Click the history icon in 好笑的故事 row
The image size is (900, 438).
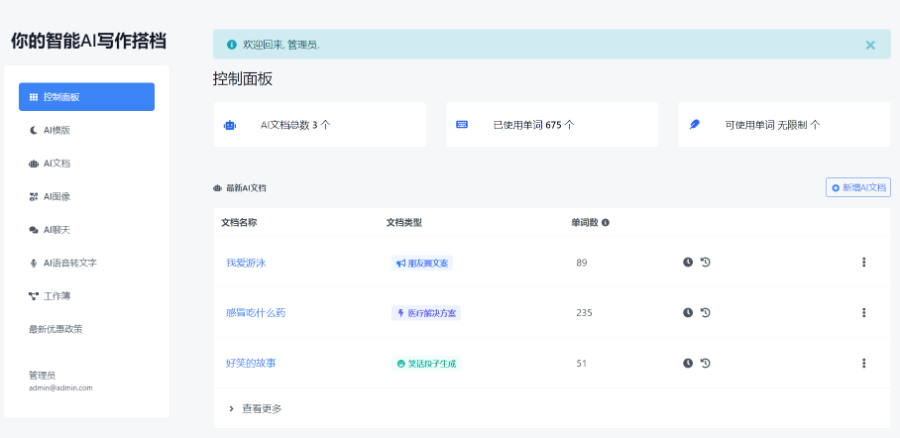[x=705, y=363]
